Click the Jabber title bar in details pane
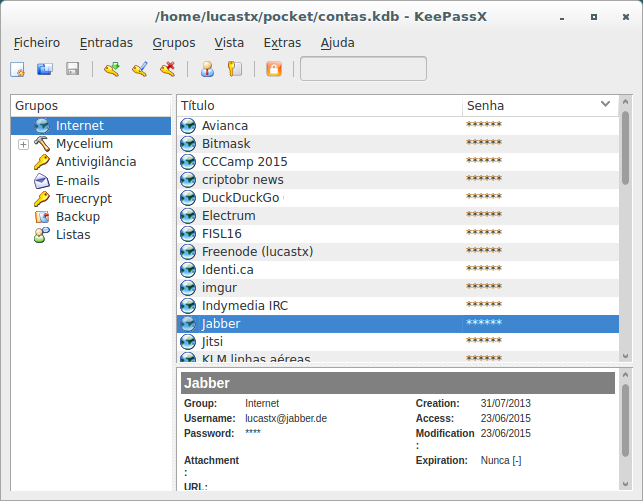The width and height of the screenshot is (643, 501). tap(398, 383)
